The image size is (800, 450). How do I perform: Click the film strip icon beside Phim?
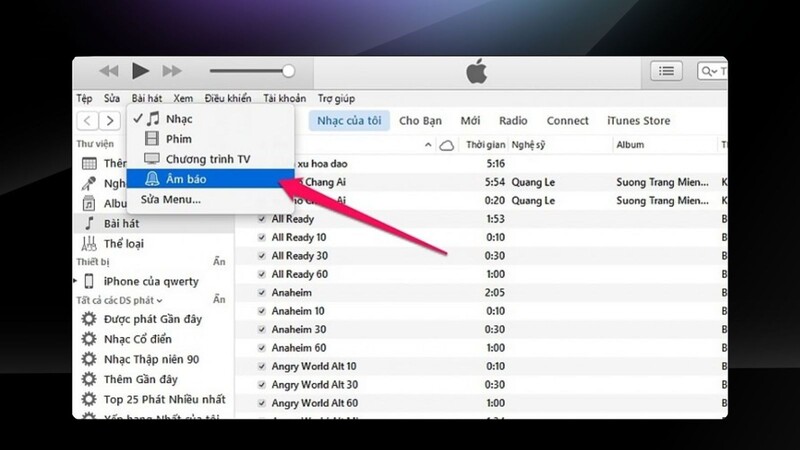pyautogui.click(x=152, y=138)
